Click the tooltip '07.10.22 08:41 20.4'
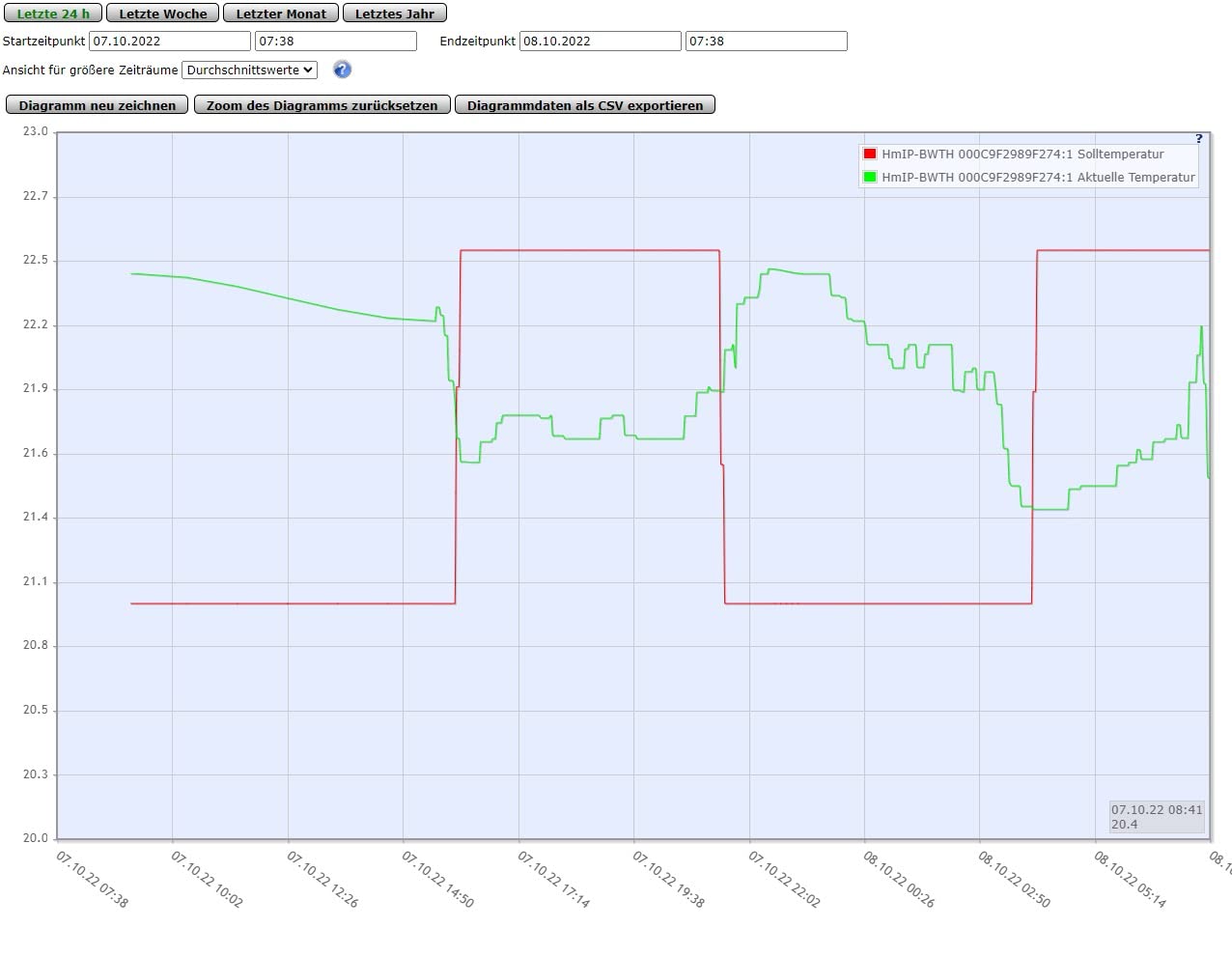 tap(1157, 817)
